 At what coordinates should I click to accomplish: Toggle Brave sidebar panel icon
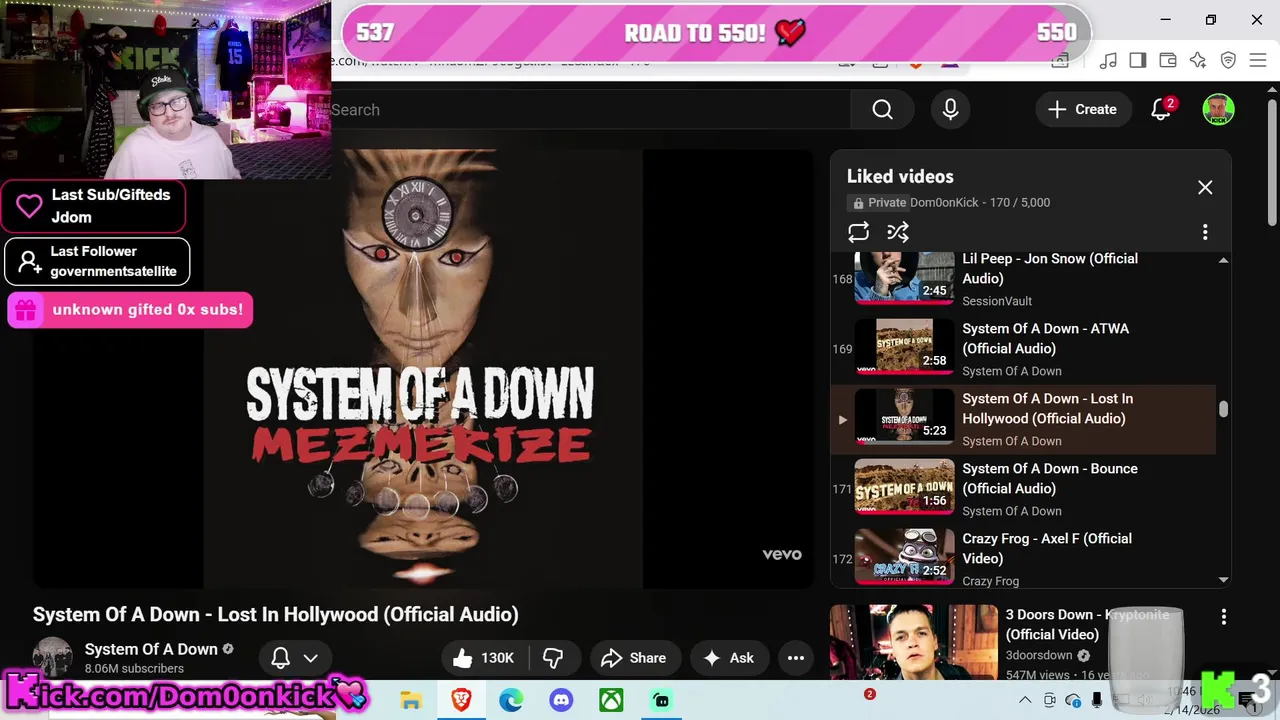(1137, 61)
